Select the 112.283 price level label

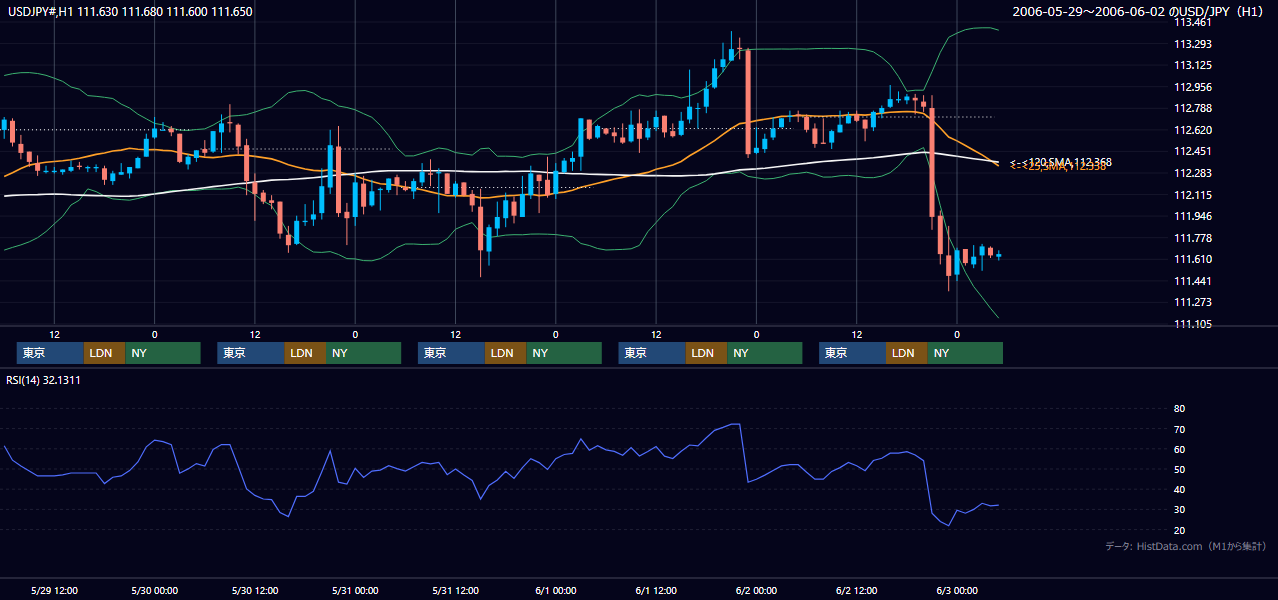(x=1193, y=174)
